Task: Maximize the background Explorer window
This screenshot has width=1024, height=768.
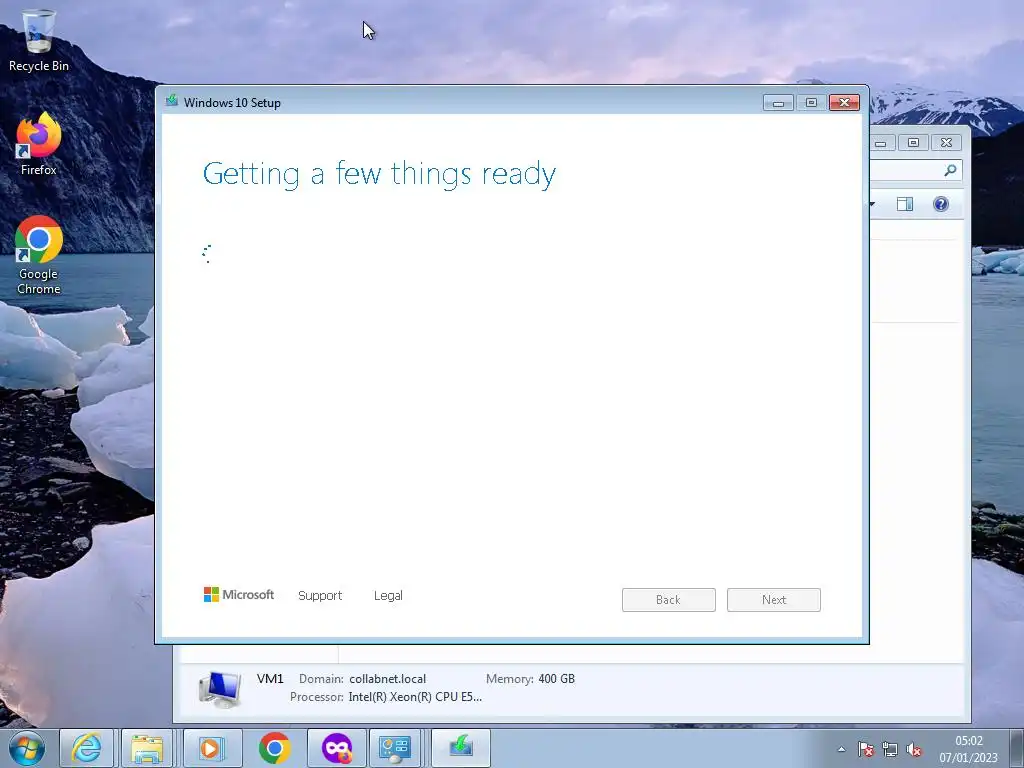Action: [x=914, y=142]
